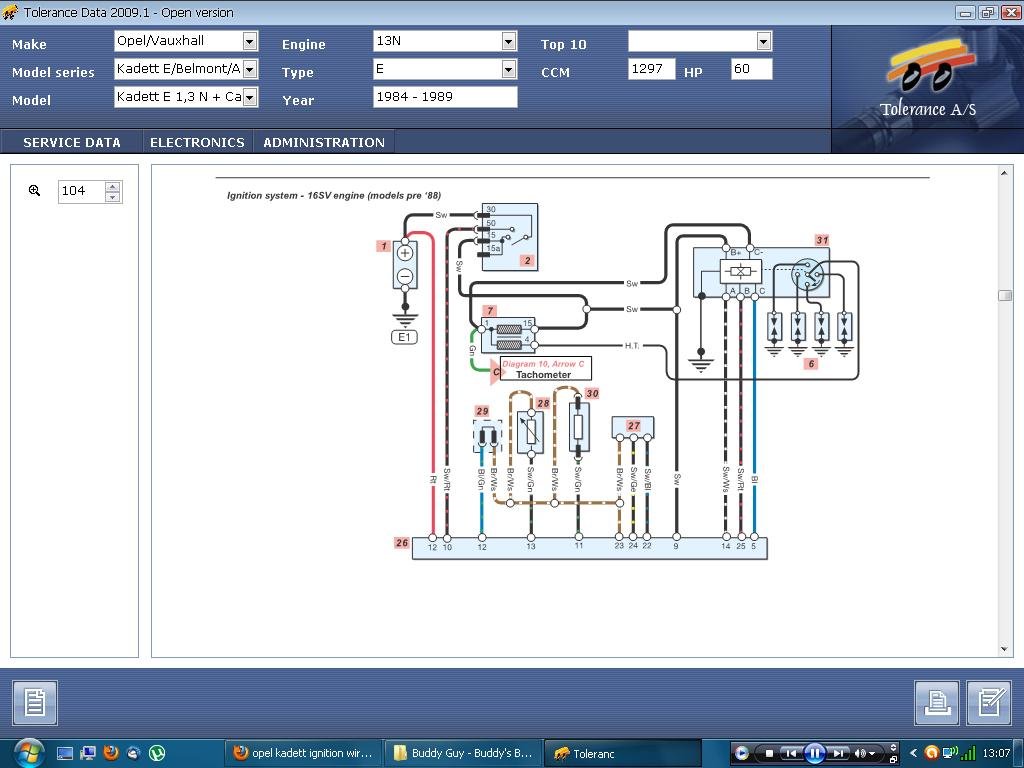Click the media player toolbar logo icon
This screenshot has height=768, width=1024.
pos(741,753)
